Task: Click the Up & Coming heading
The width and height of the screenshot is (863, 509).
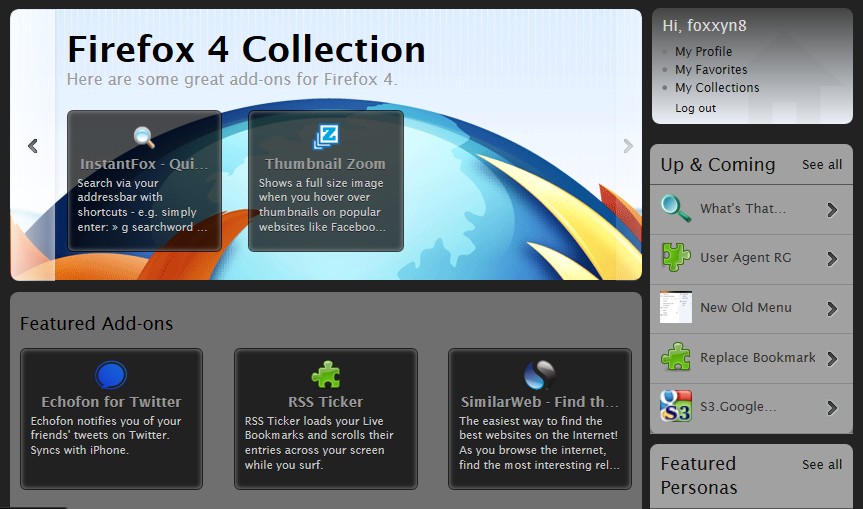Action: [x=718, y=165]
